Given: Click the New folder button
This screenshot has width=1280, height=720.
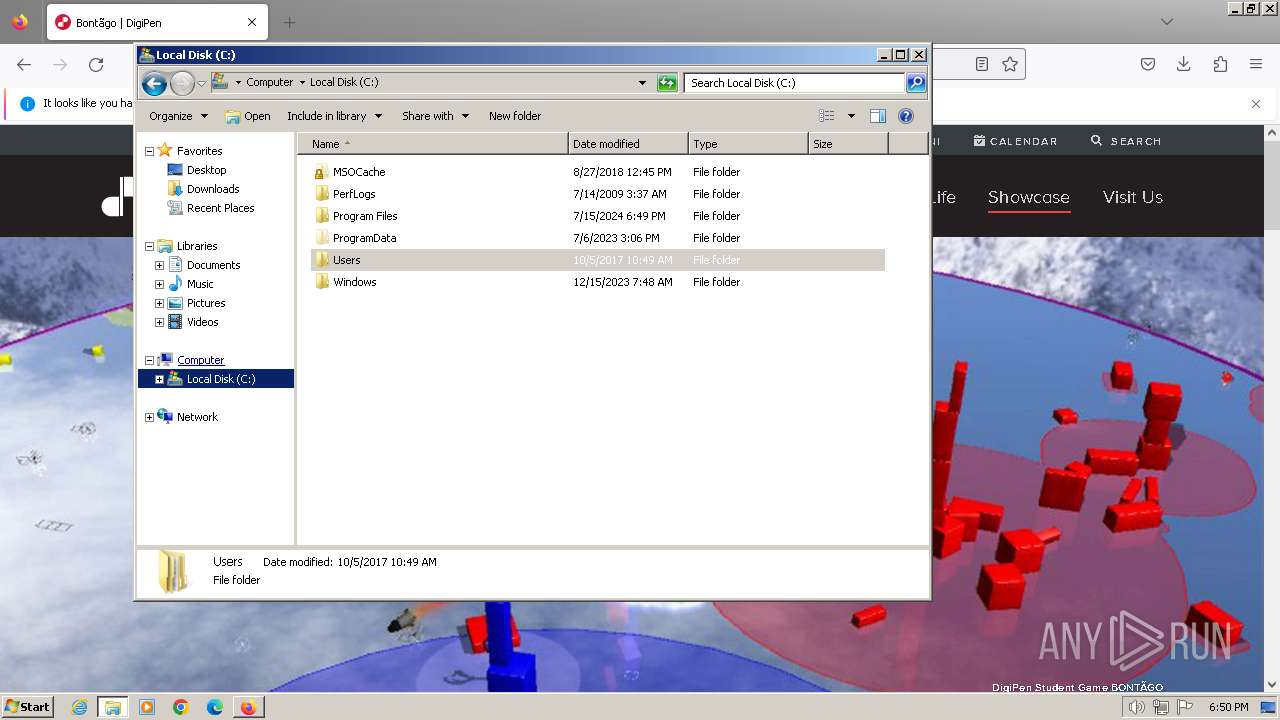Looking at the screenshot, I should [515, 116].
